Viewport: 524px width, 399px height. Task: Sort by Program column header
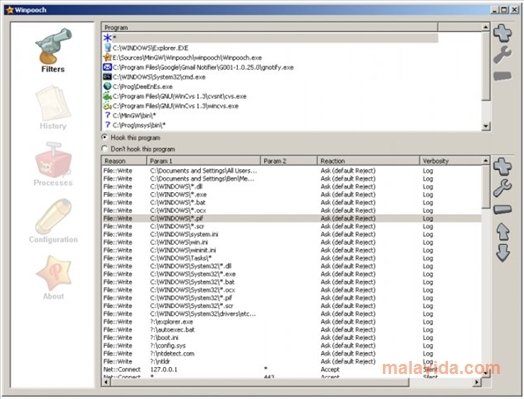[x=270, y=27]
